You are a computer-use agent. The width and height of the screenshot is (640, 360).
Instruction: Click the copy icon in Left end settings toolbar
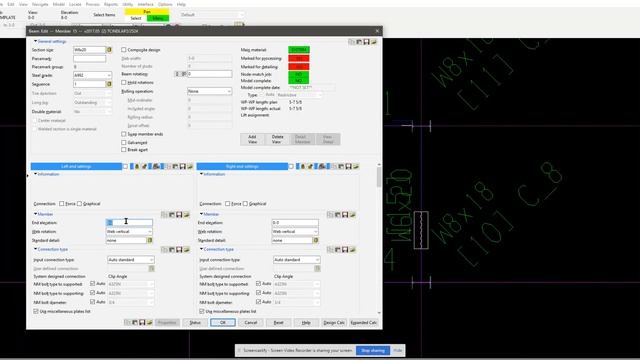pos(168,167)
